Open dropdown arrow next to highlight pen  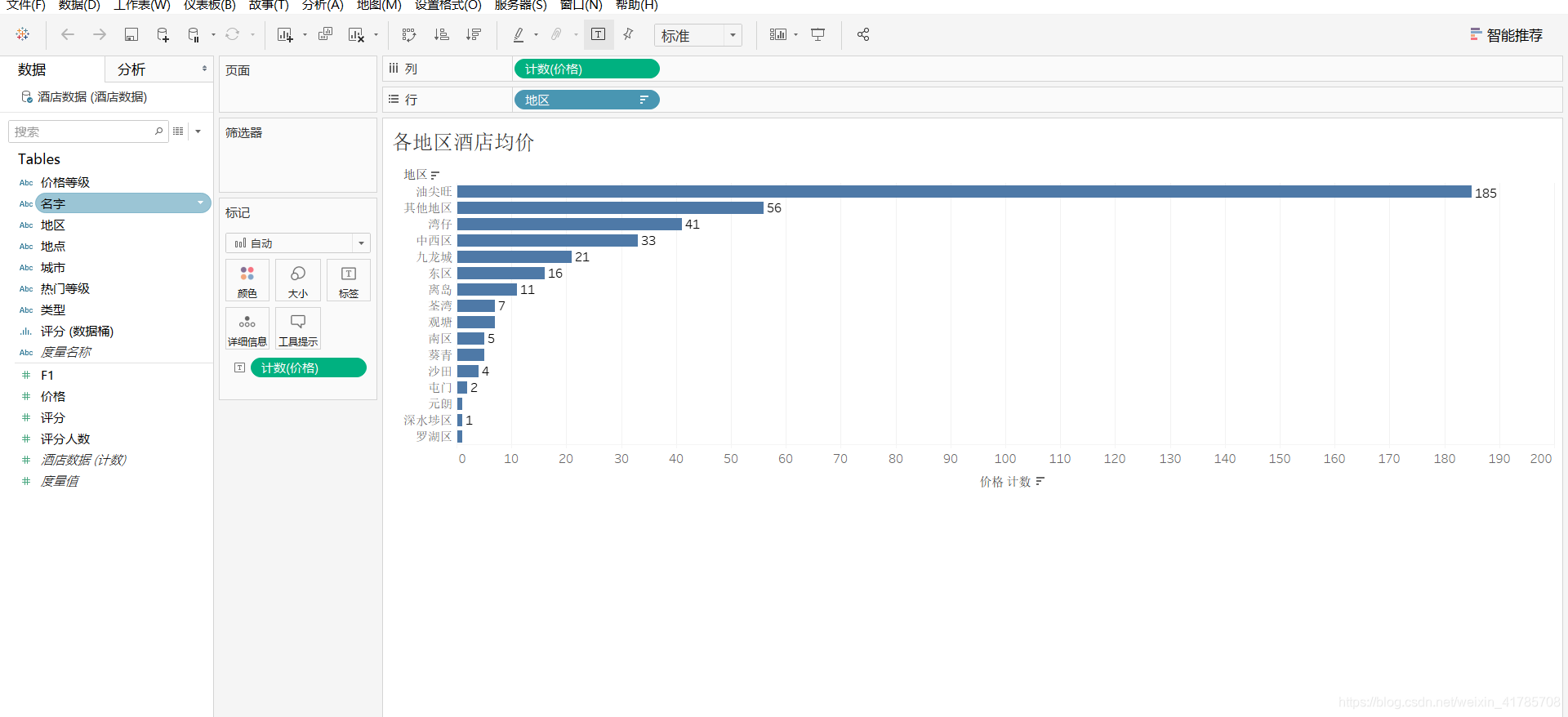536,35
